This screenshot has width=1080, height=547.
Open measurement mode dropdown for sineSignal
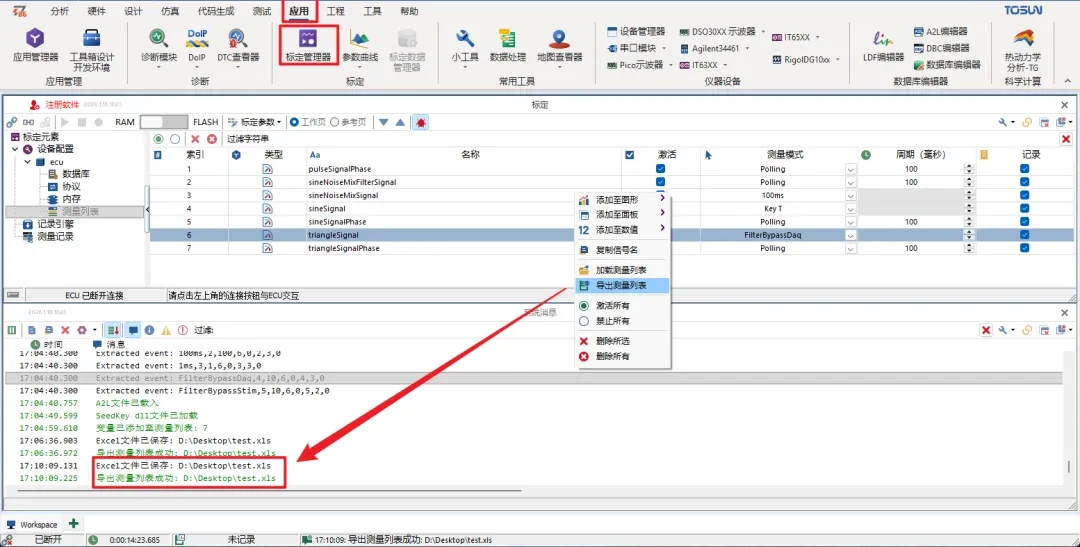click(x=851, y=209)
